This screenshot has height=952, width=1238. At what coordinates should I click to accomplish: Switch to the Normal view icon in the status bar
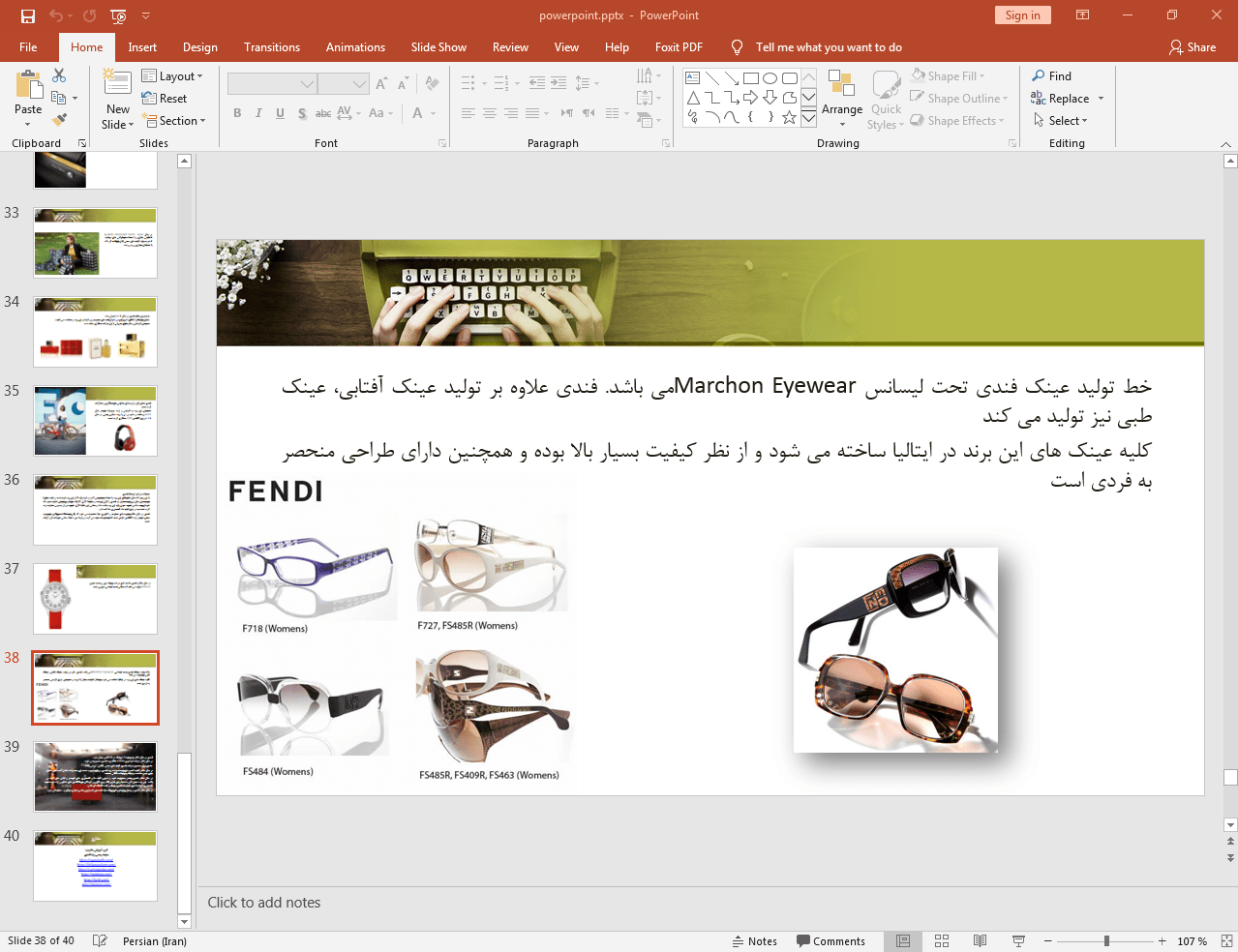pyautogui.click(x=903, y=941)
